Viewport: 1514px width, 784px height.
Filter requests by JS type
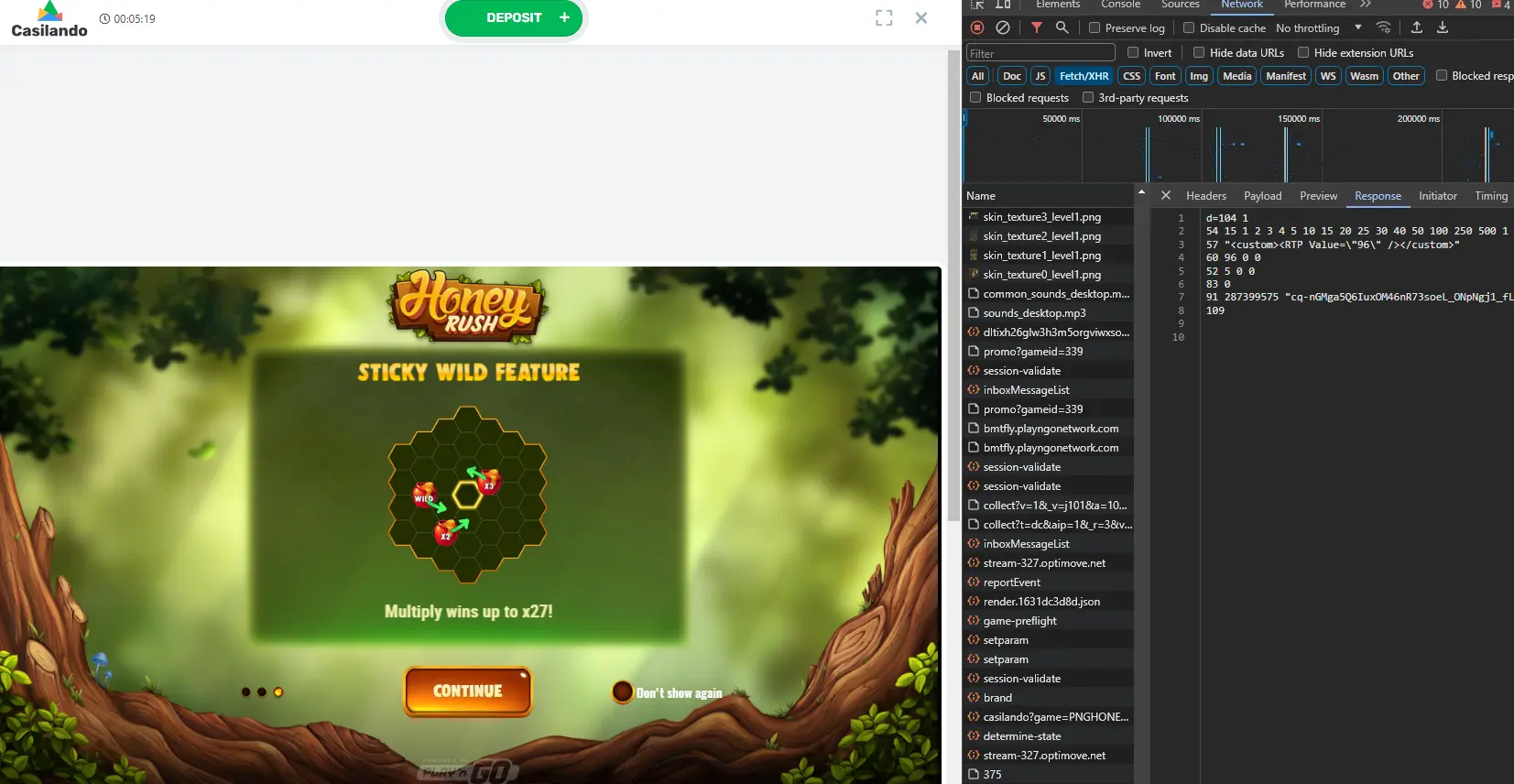click(1040, 76)
